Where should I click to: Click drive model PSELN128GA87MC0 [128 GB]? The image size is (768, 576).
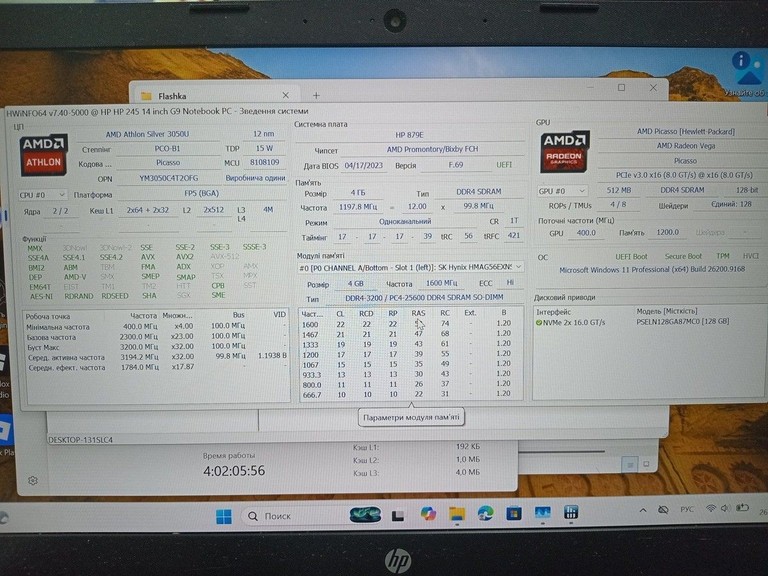683,321
